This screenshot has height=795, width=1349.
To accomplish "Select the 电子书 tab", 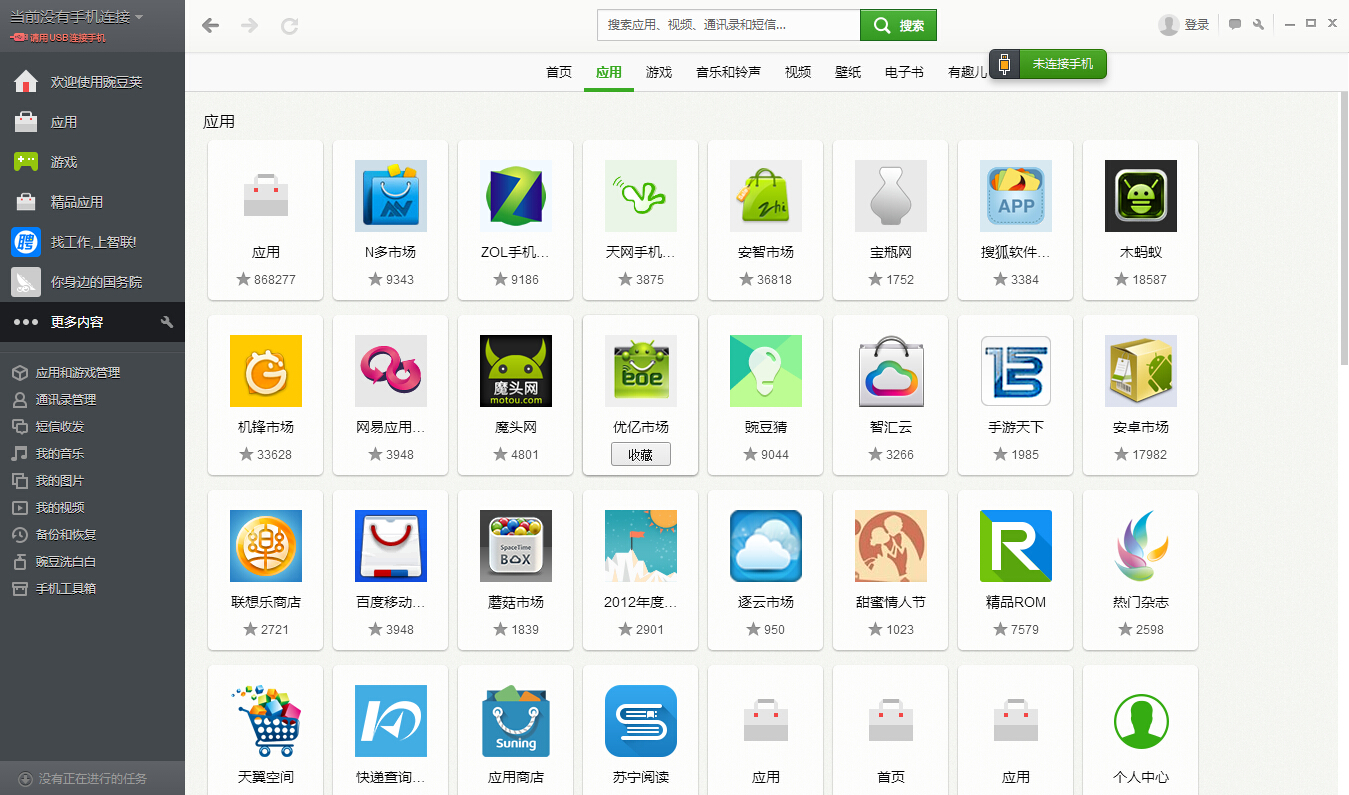I will pos(904,72).
